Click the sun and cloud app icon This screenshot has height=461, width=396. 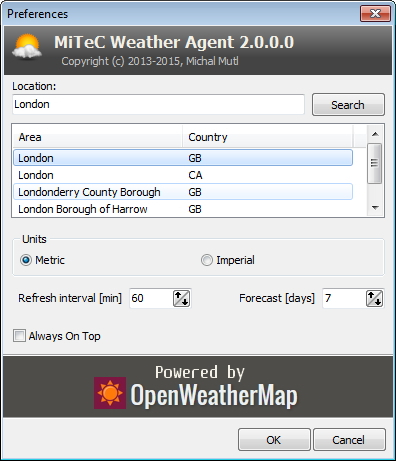point(27,46)
